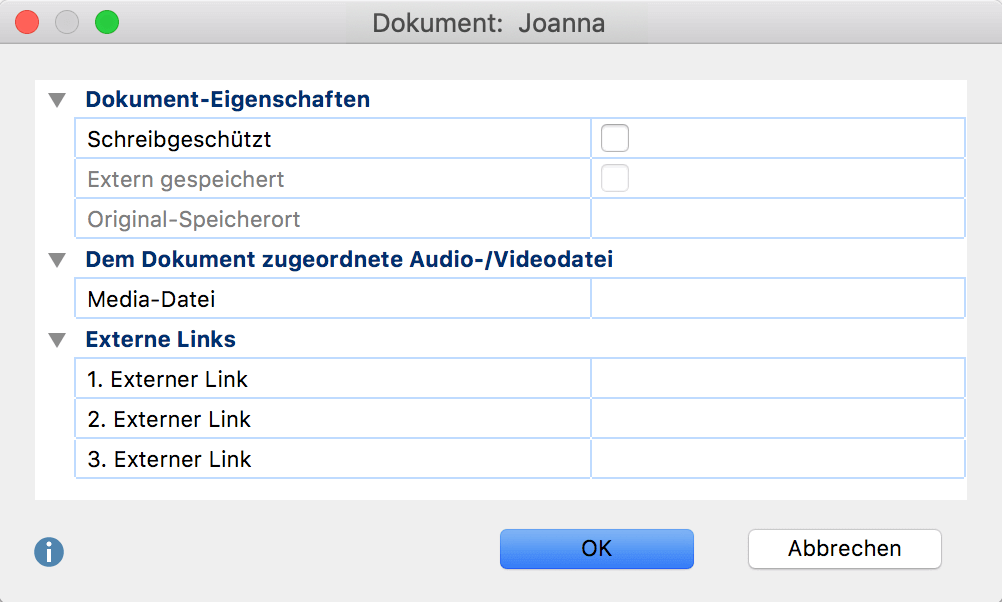Screen dimensions: 1002x602
Task: Confirm with the OK button
Action: pyautogui.click(x=596, y=548)
